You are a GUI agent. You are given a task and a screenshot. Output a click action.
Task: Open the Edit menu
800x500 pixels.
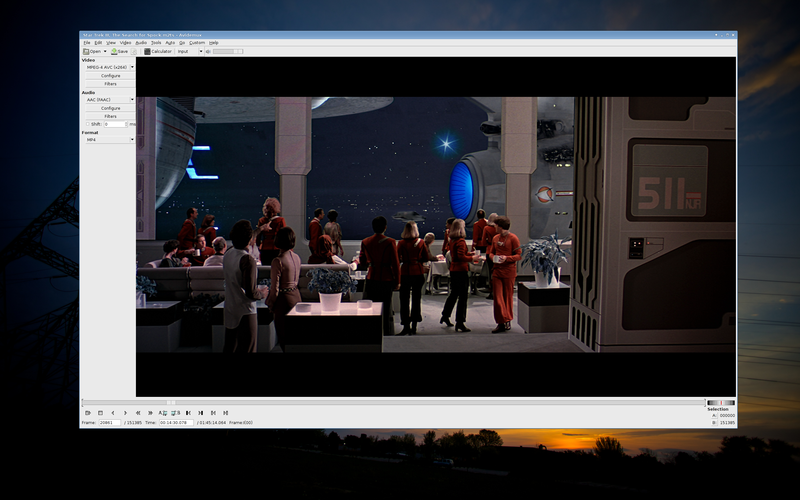coord(98,43)
